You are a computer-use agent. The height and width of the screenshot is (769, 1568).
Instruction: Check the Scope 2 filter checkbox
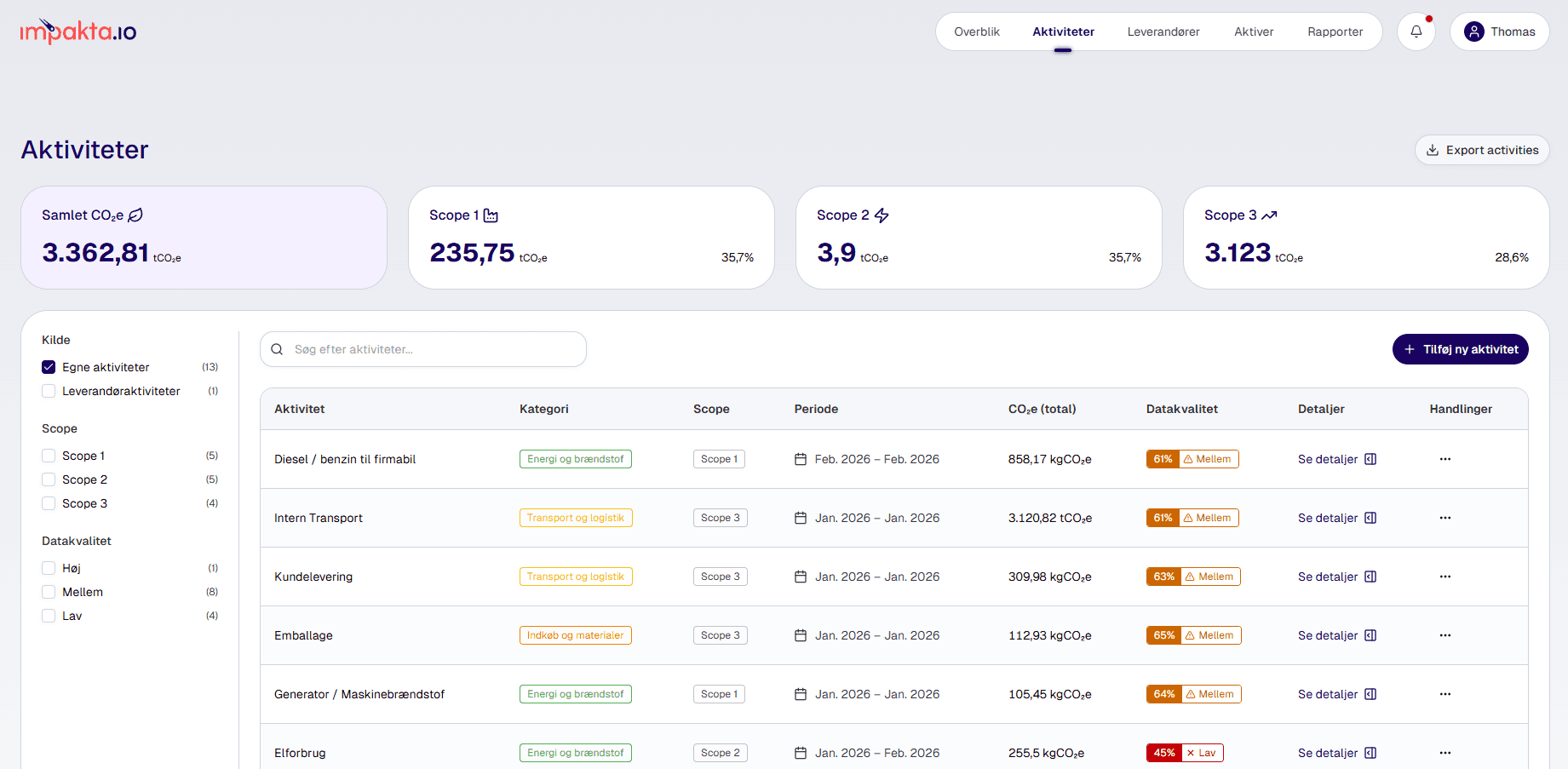(x=49, y=479)
